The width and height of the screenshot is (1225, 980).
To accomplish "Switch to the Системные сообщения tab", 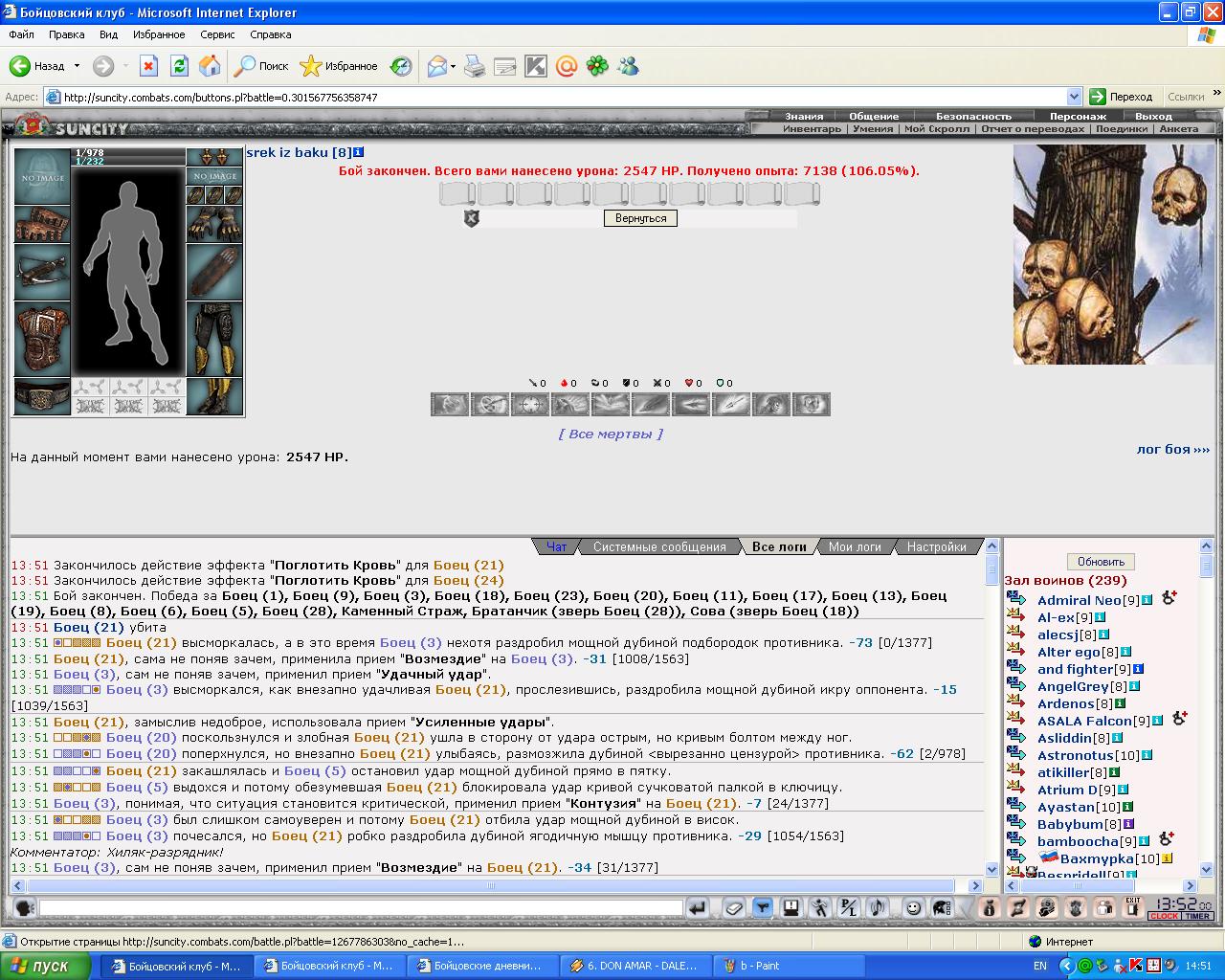I will (x=659, y=546).
